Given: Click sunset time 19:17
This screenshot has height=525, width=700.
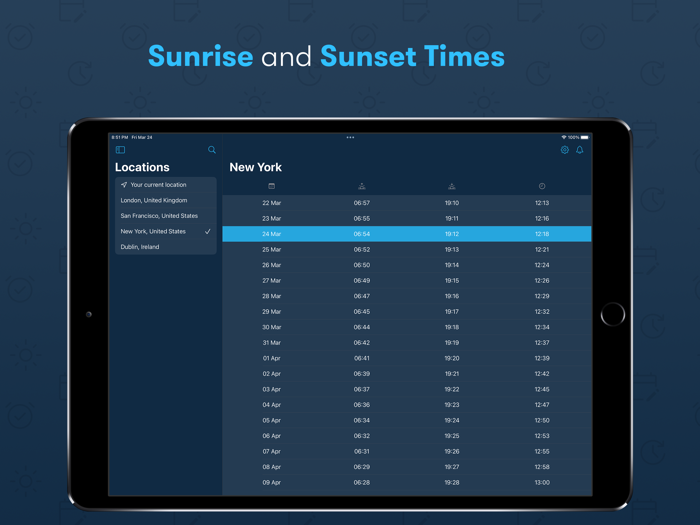Looking at the screenshot, I should tap(452, 312).
